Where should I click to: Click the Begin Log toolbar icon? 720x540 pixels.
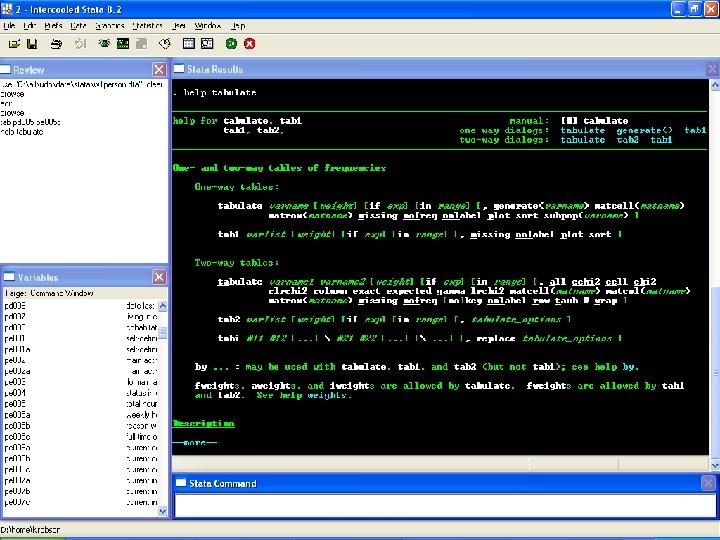tap(80, 44)
